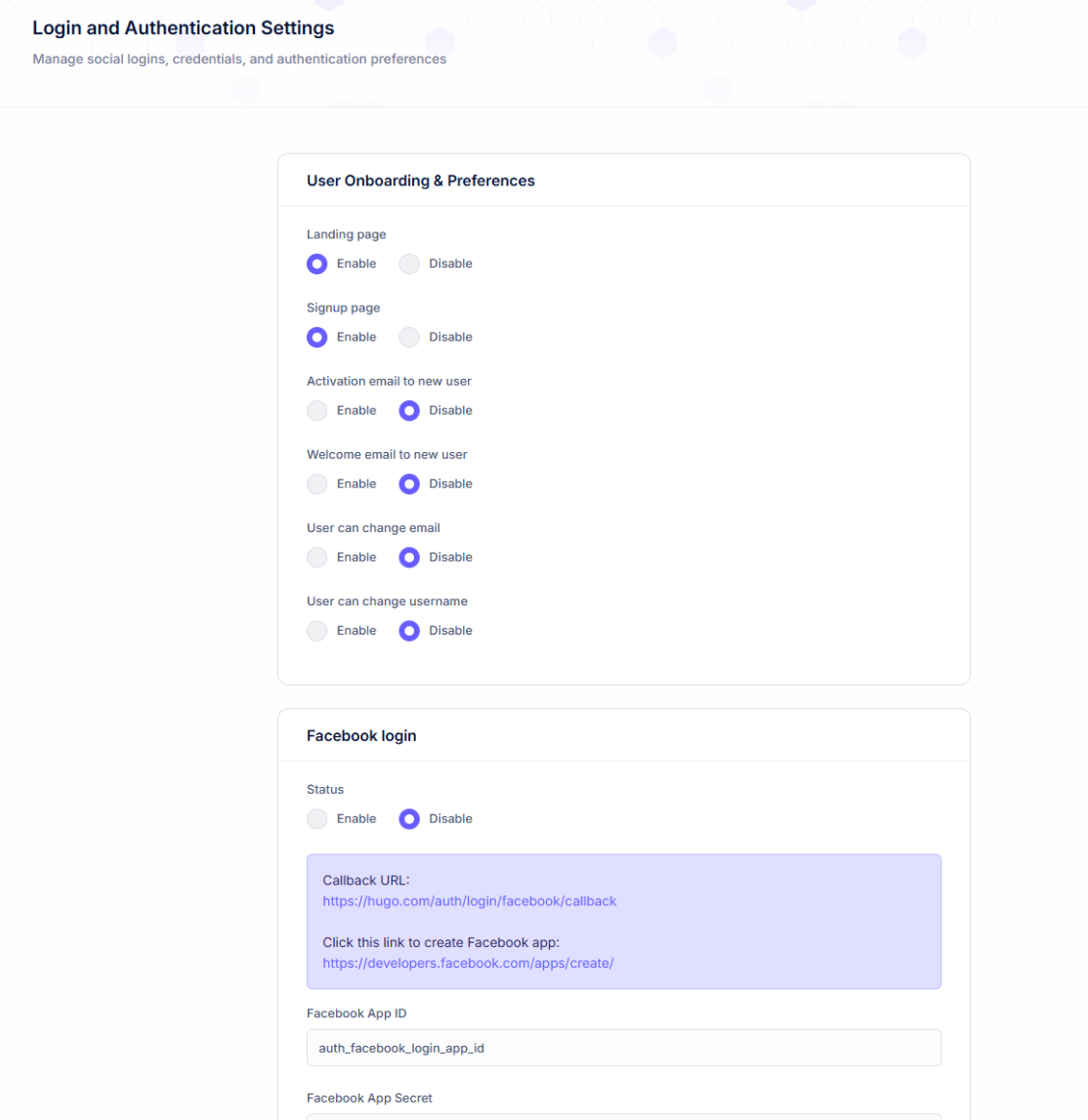Click the Facebook App Secret input field

coord(623,1116)
